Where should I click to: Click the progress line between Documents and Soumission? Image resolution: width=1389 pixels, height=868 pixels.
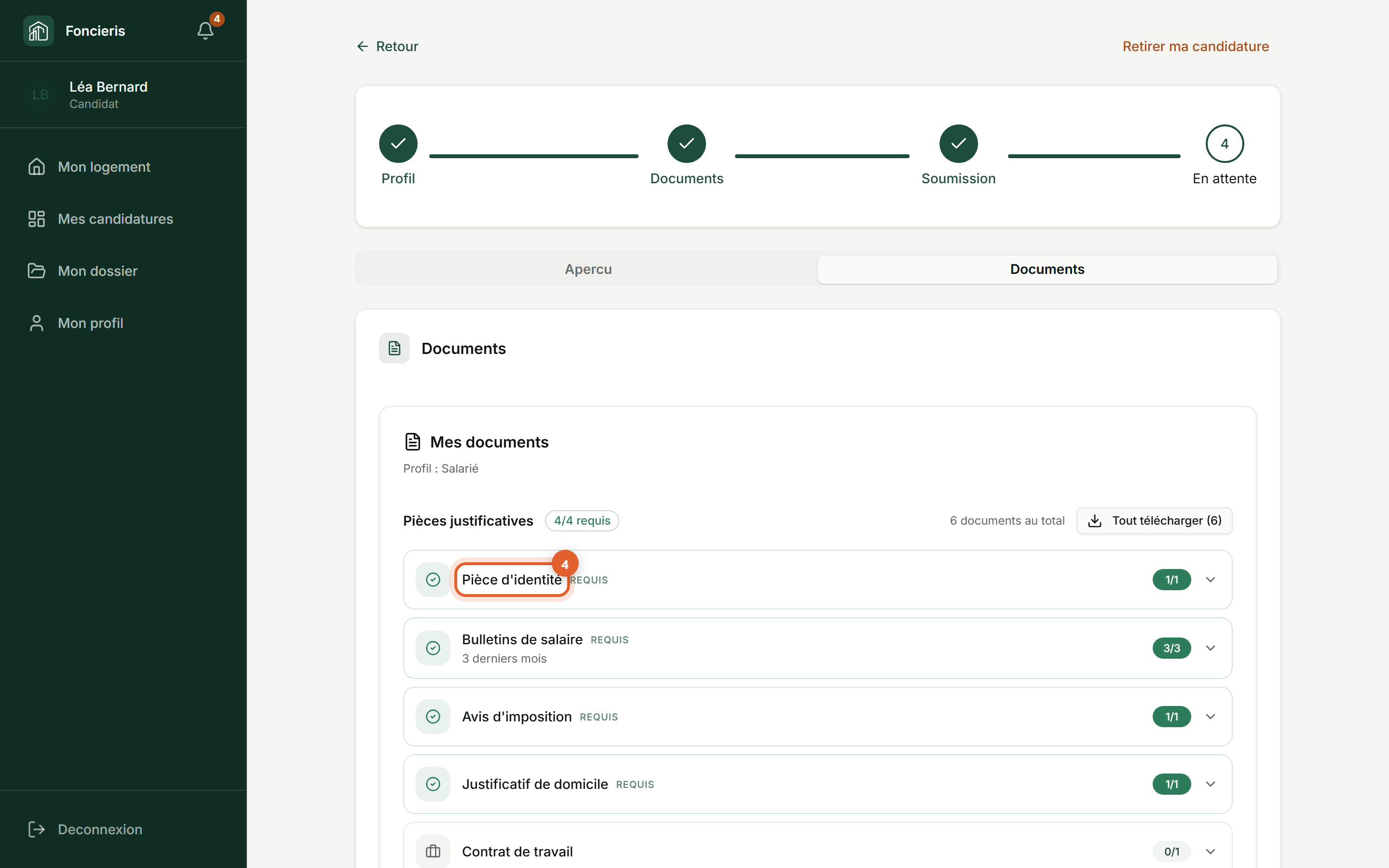[x=822, y=156]
